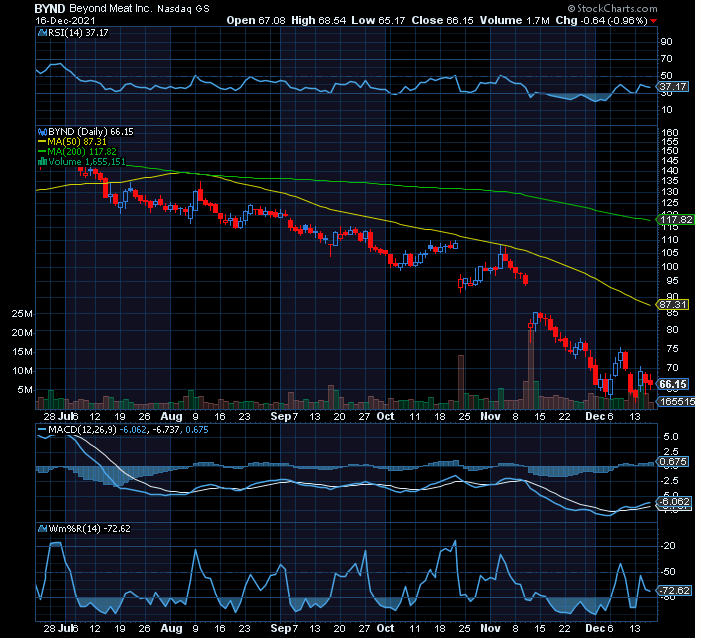The width and height of the screenshot is (701, 640).
Task: Click the High 68.54 value
Action: click(x=318, y=21)
